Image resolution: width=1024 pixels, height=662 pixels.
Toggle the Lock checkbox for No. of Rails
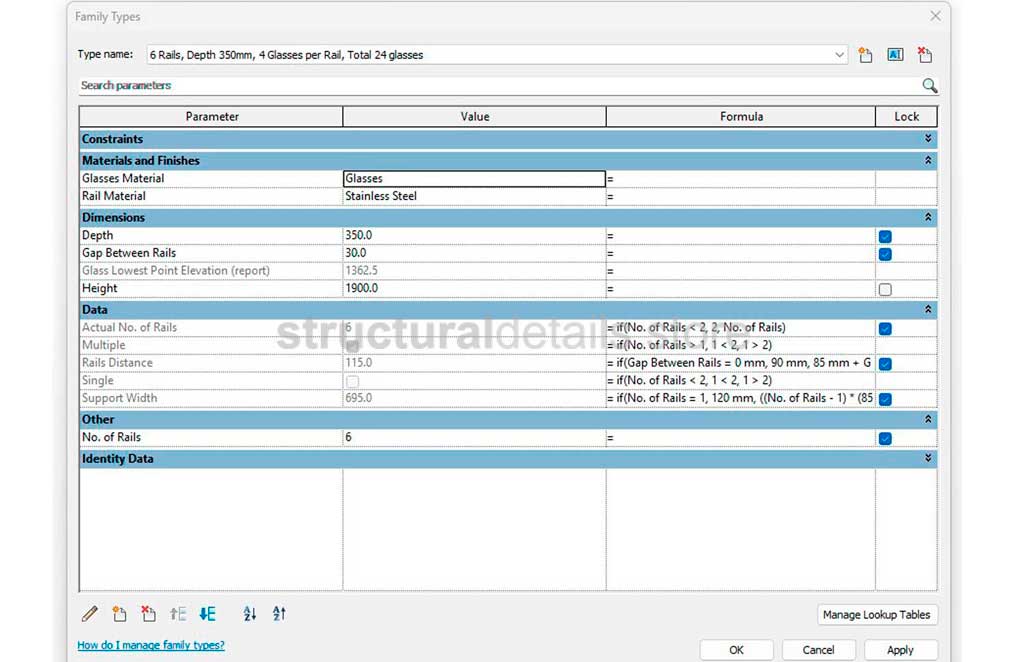click(885, 438)
